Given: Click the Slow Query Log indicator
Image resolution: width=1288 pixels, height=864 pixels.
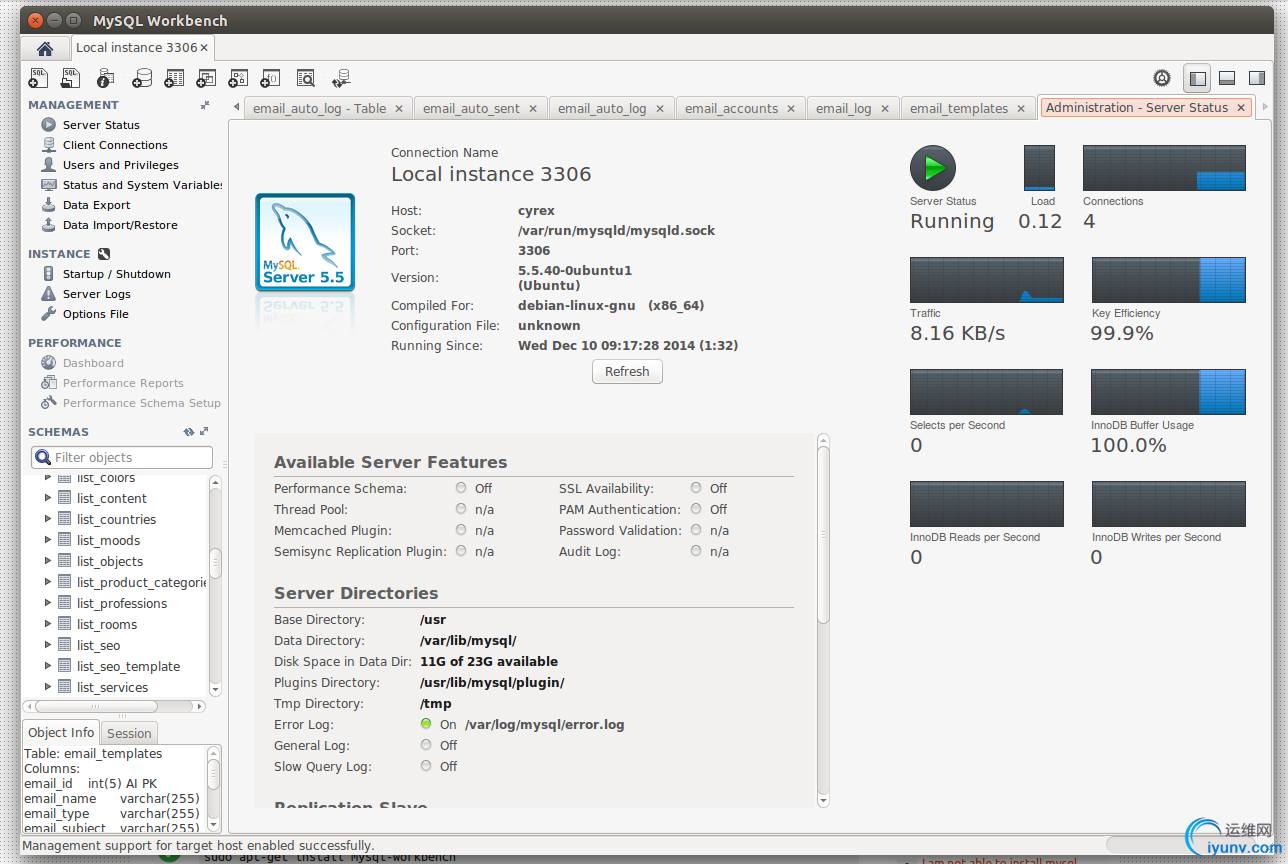Looking at the screenshot, I should click(426, 766).
